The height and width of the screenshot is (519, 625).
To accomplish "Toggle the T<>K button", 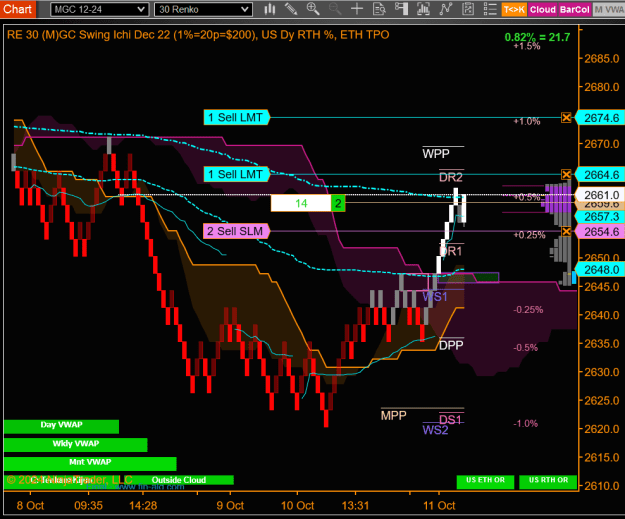I will tap(514, 10).
